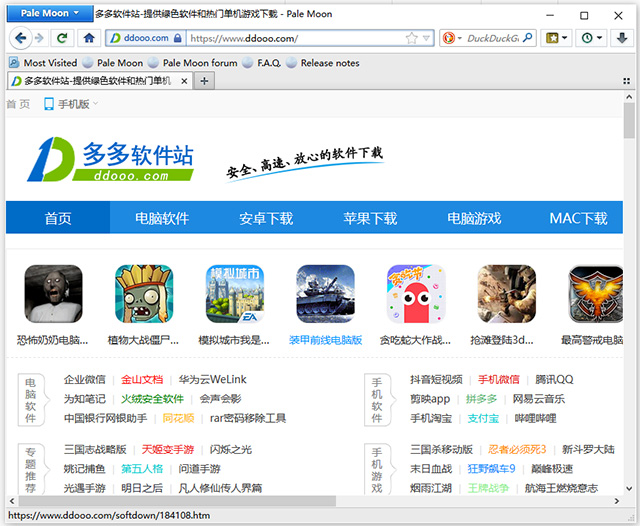Bookmark this page with star icon
The image size is (640, 526).
(x=412, y=38)
